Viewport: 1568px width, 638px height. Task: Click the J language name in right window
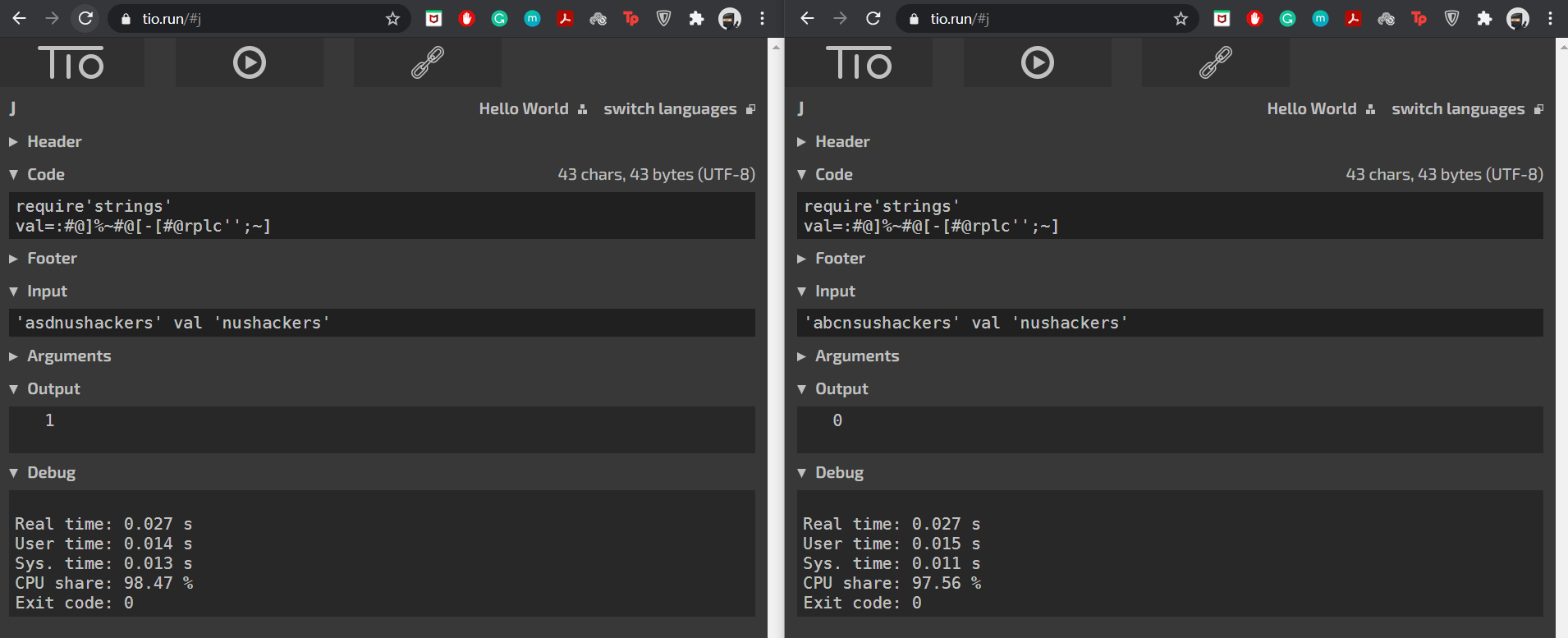click(800, 108)
